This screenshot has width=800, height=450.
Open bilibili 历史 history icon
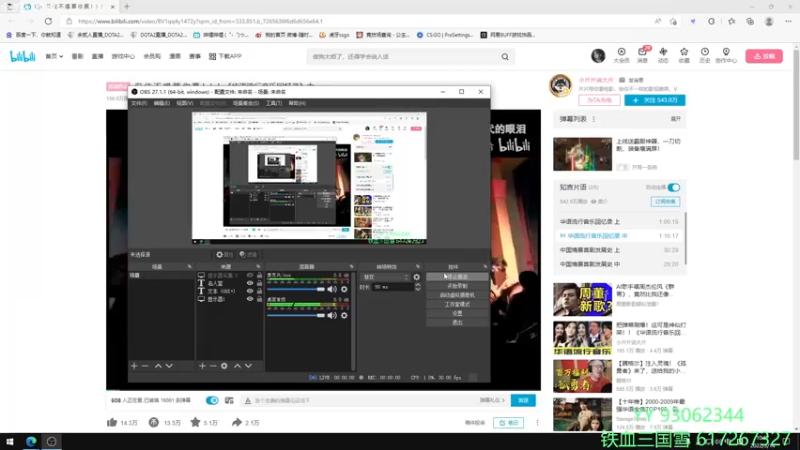(705, 55)
